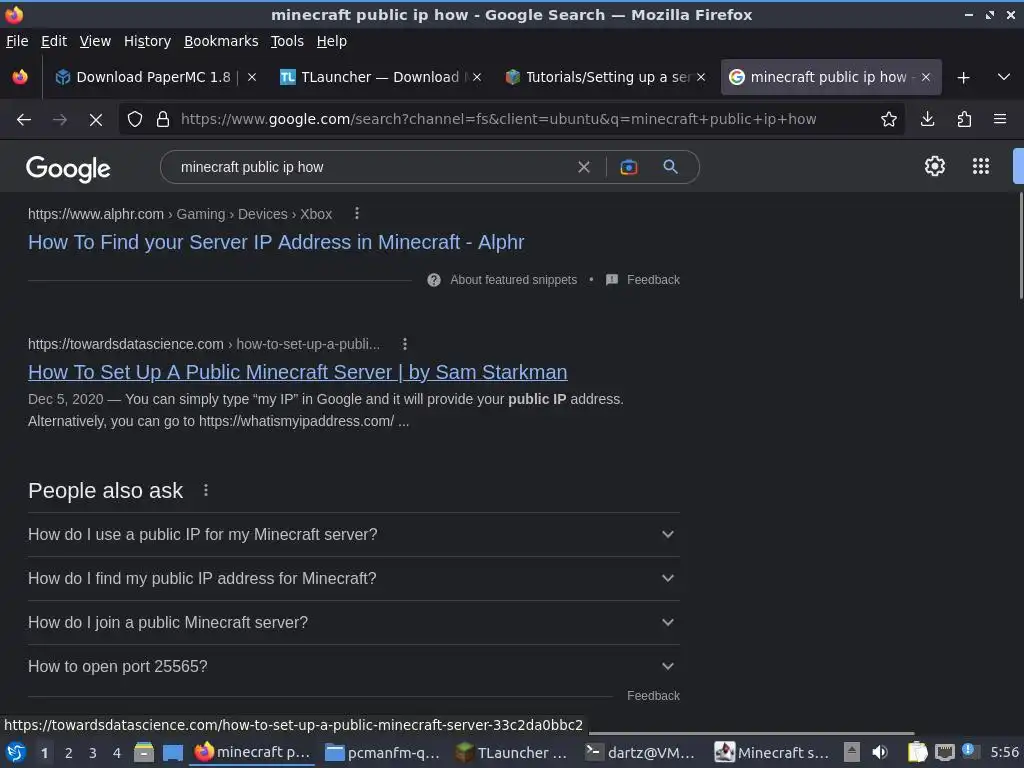Close the Download PaperMC tab
The height and width of the screenshot is (768, 1024).
click(x=251, y=77)
